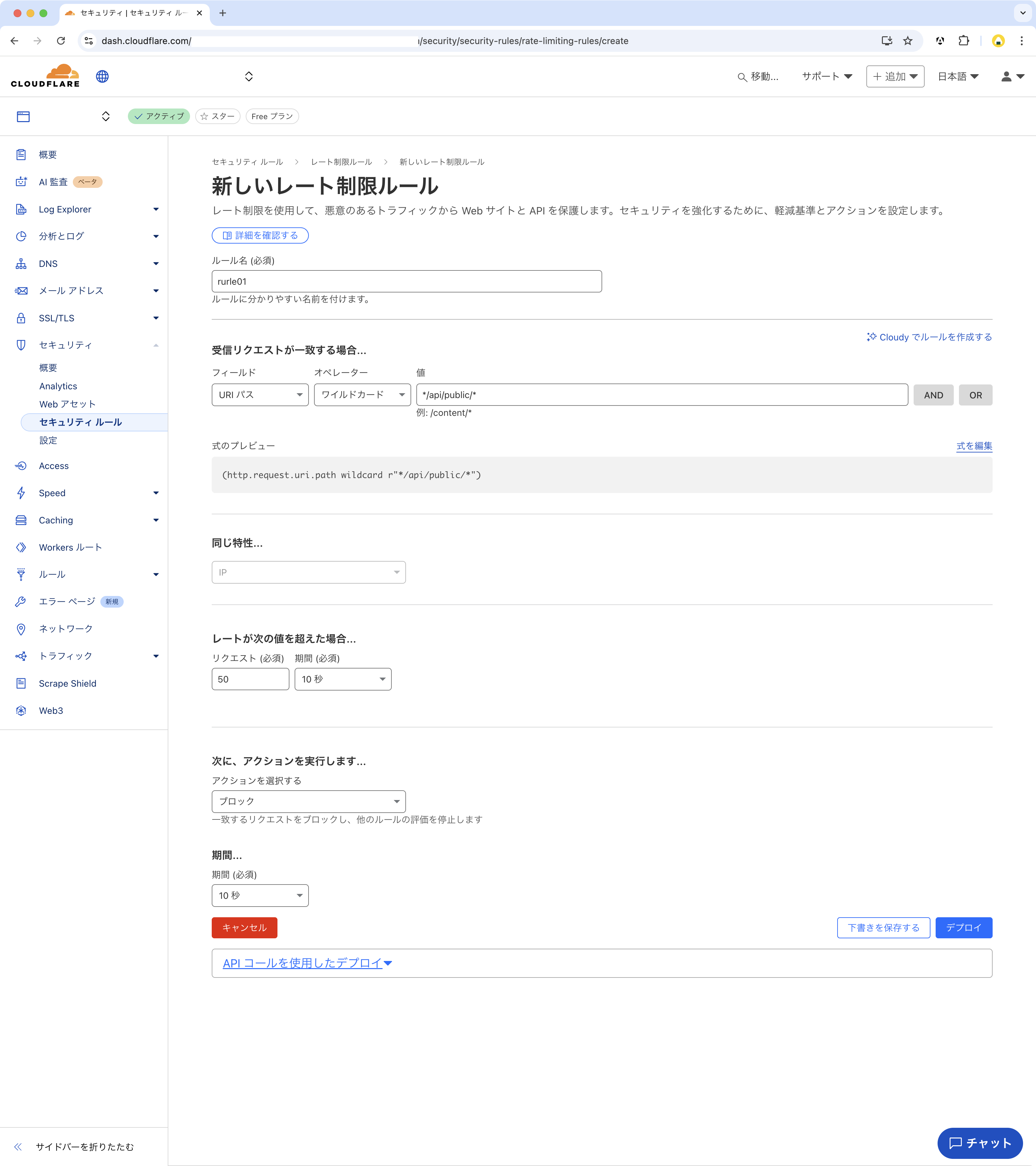Open the フィールド URI パス dropdown
The image size is (1036, 1166).
tap(260, 395)
